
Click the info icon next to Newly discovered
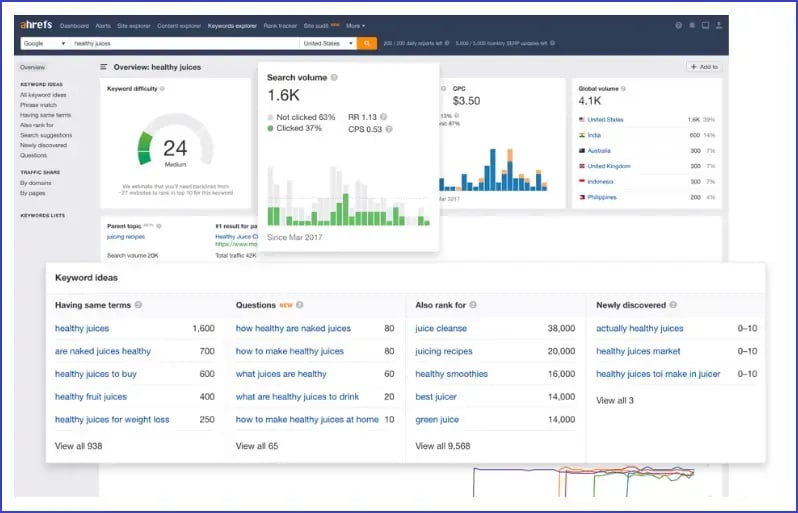(674, 305)
